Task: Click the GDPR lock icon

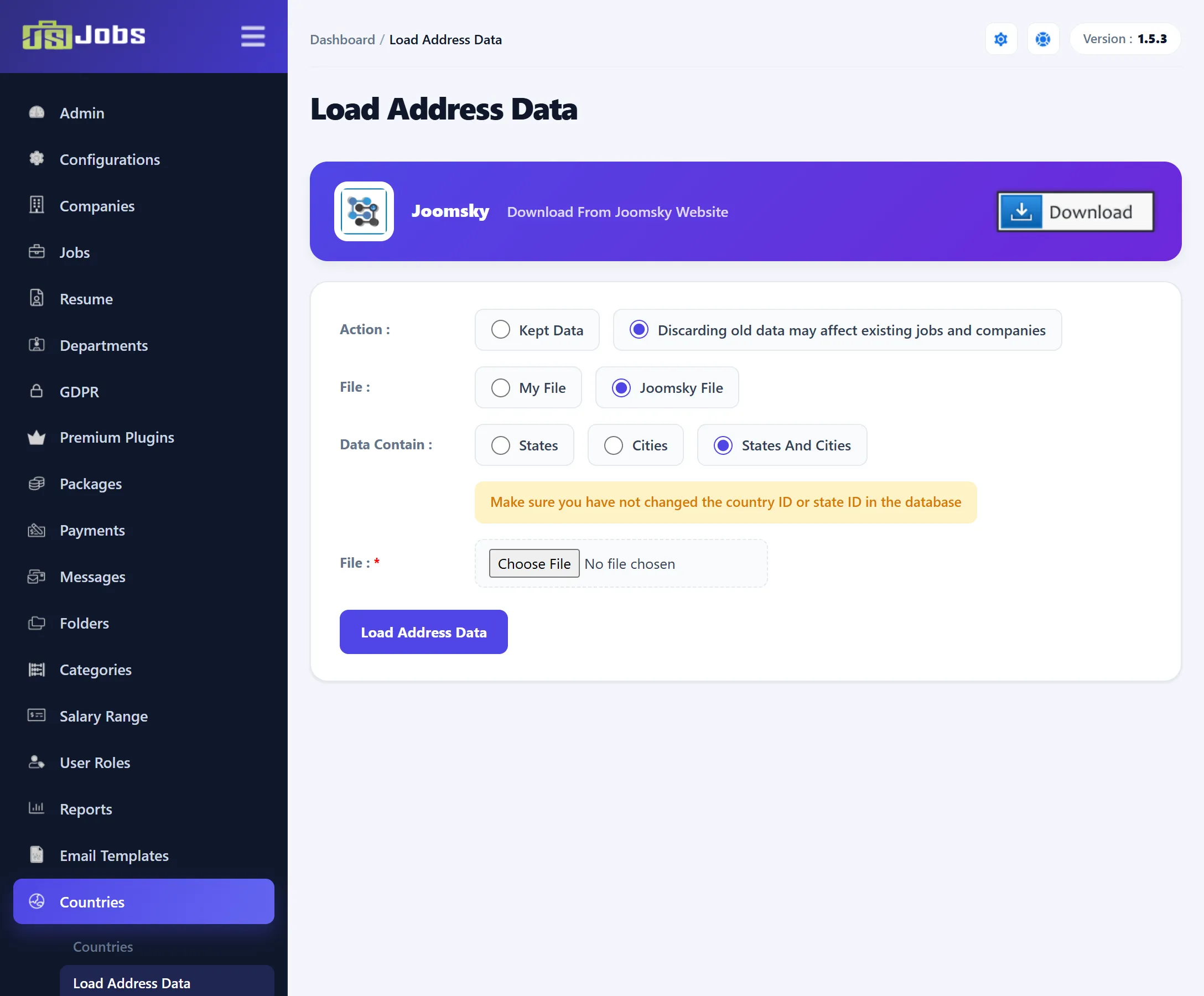Action: [x=37, y=391]
